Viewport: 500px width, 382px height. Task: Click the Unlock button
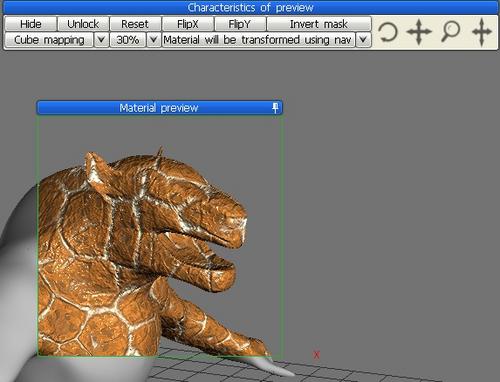(x=83, y=24)
